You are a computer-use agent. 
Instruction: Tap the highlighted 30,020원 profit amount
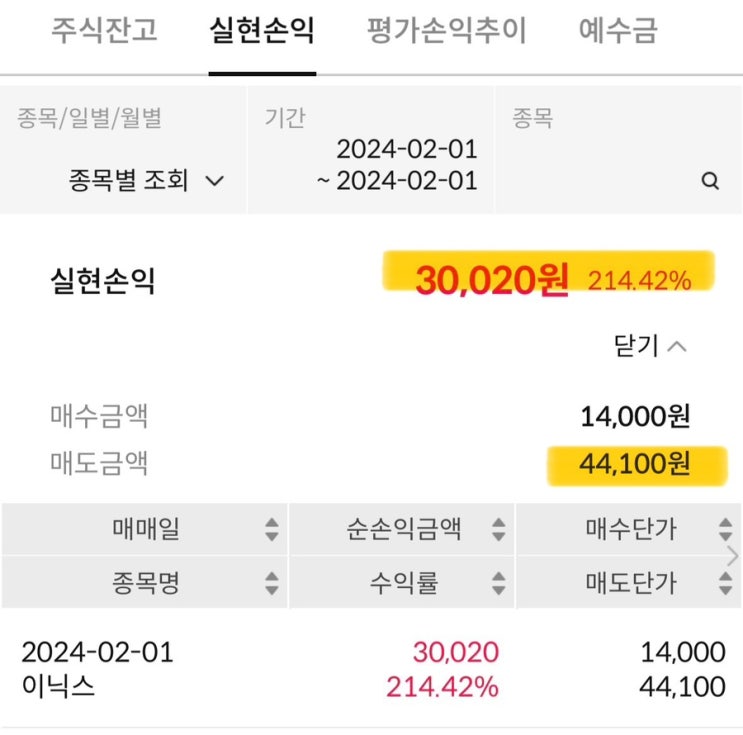(491, 281)
